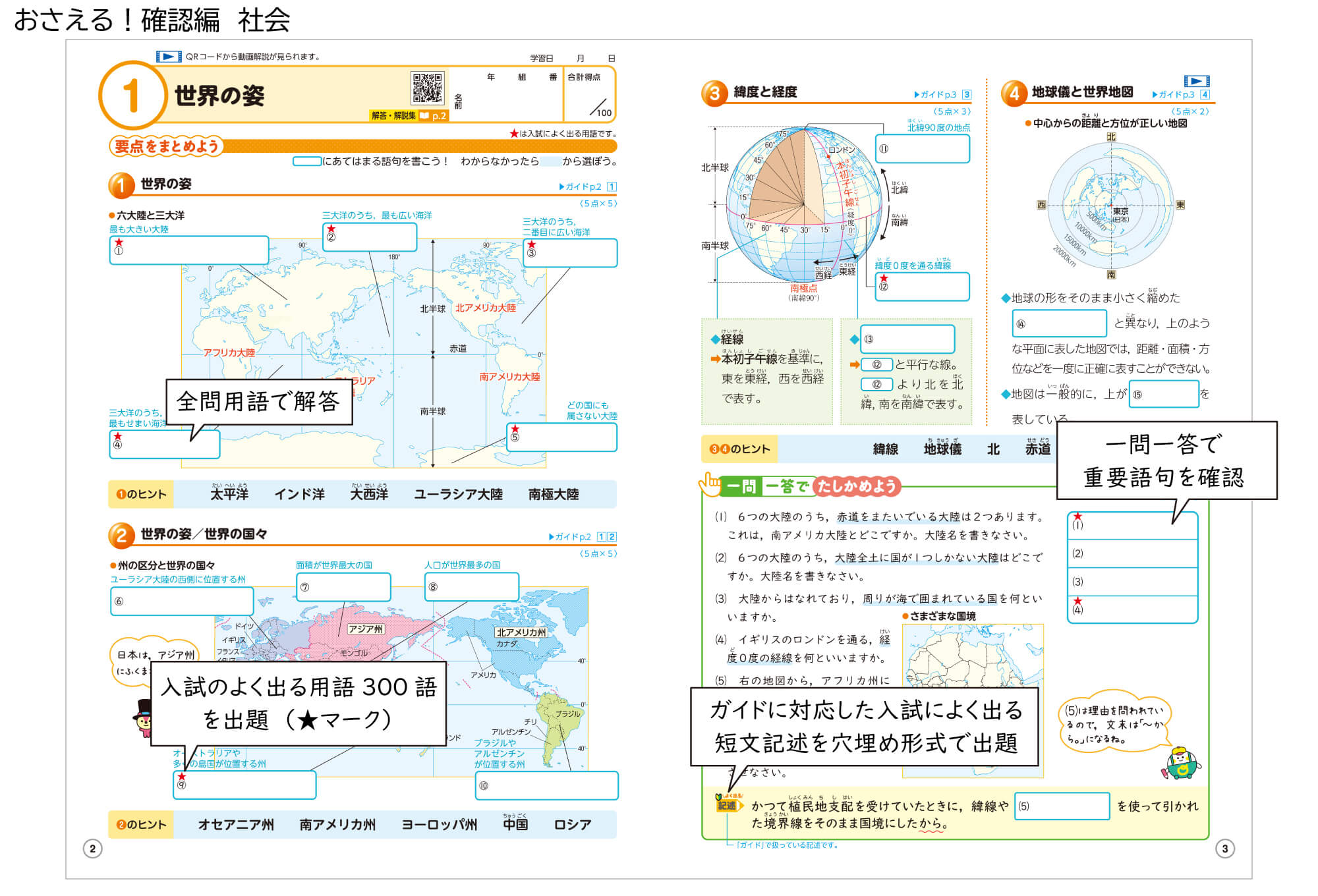Click the orange section 2 circle for 世界の姿/世界の国々
This screenshot has width=1318, height=896.
pos(121,536)
